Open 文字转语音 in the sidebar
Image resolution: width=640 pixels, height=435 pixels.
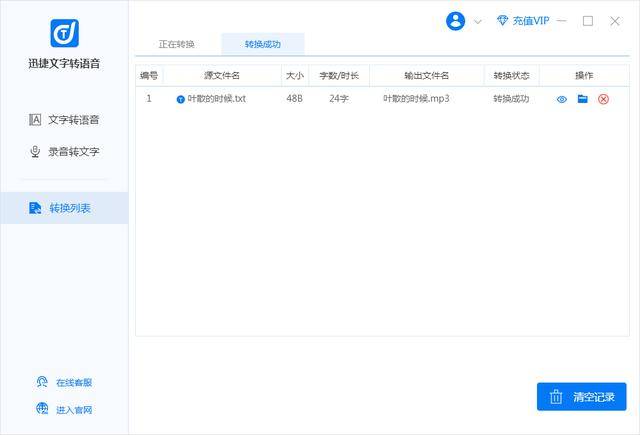(x=64, y=120)
